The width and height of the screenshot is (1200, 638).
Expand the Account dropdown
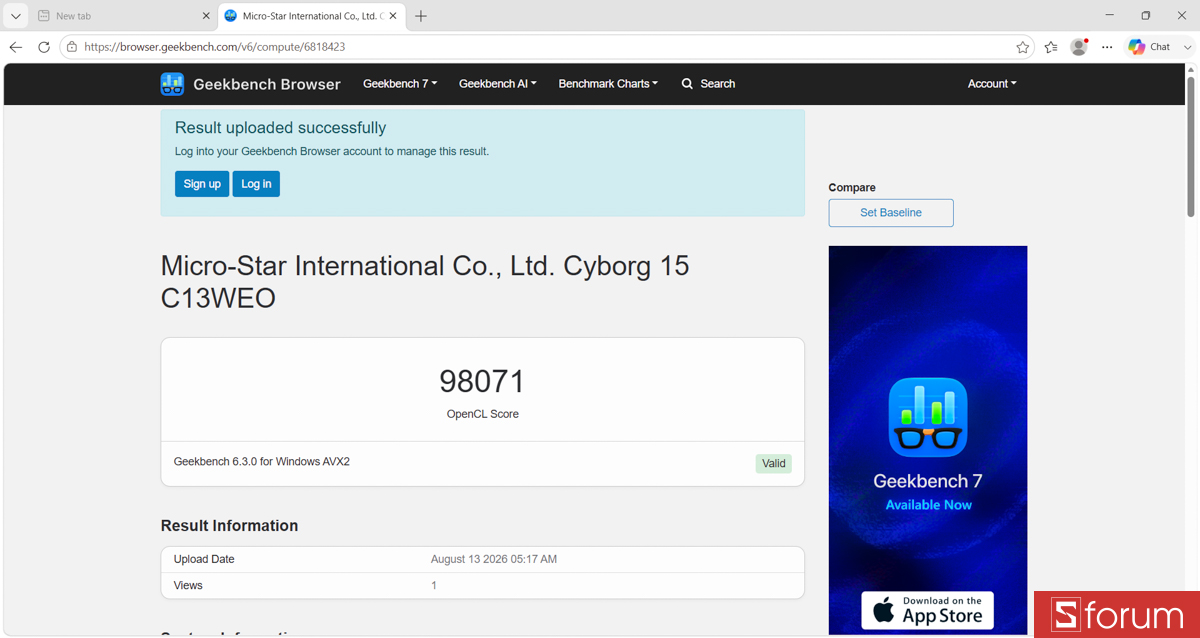[x=992, y=84]
